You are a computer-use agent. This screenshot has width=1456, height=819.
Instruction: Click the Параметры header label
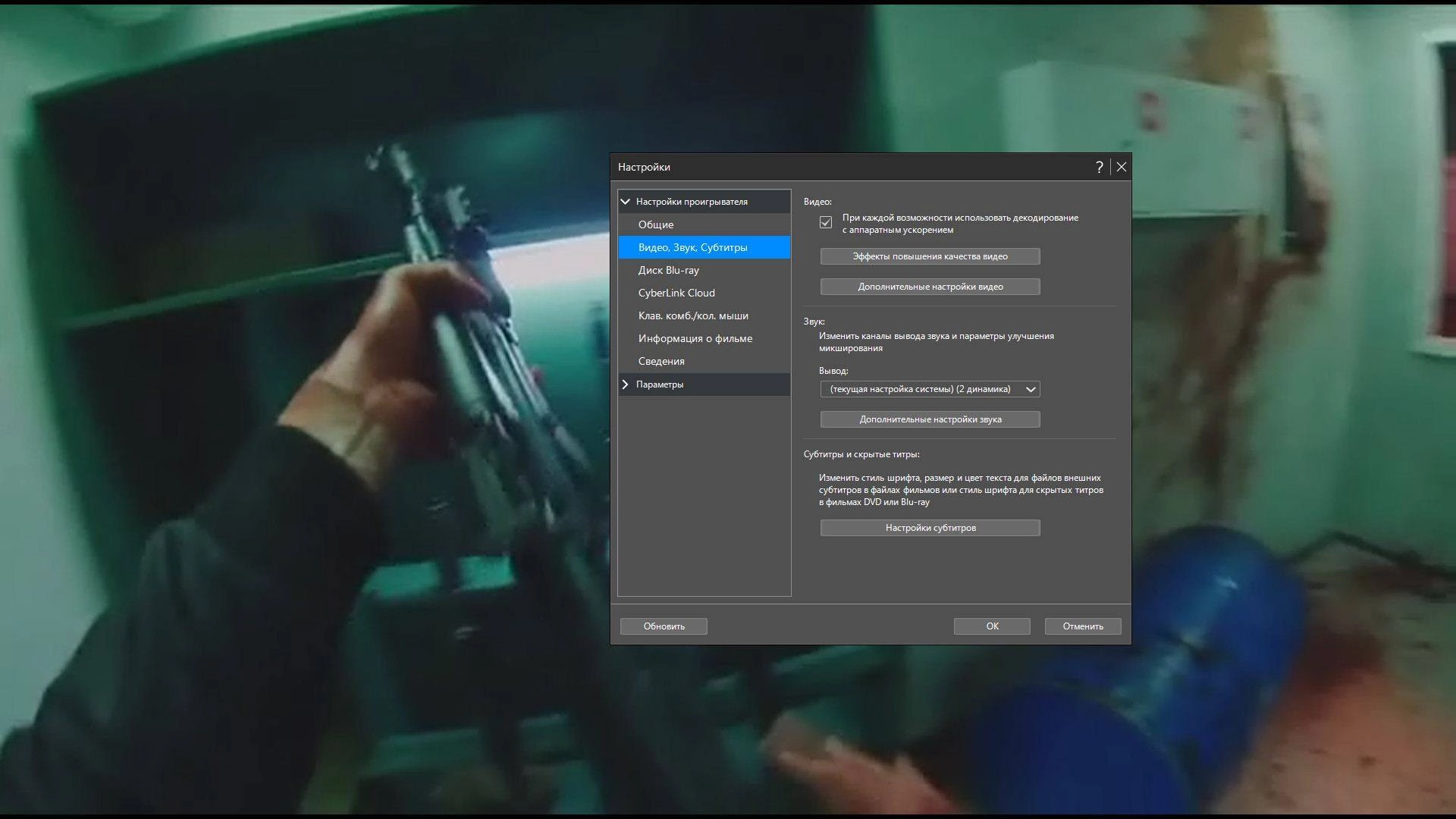point(660,384)
